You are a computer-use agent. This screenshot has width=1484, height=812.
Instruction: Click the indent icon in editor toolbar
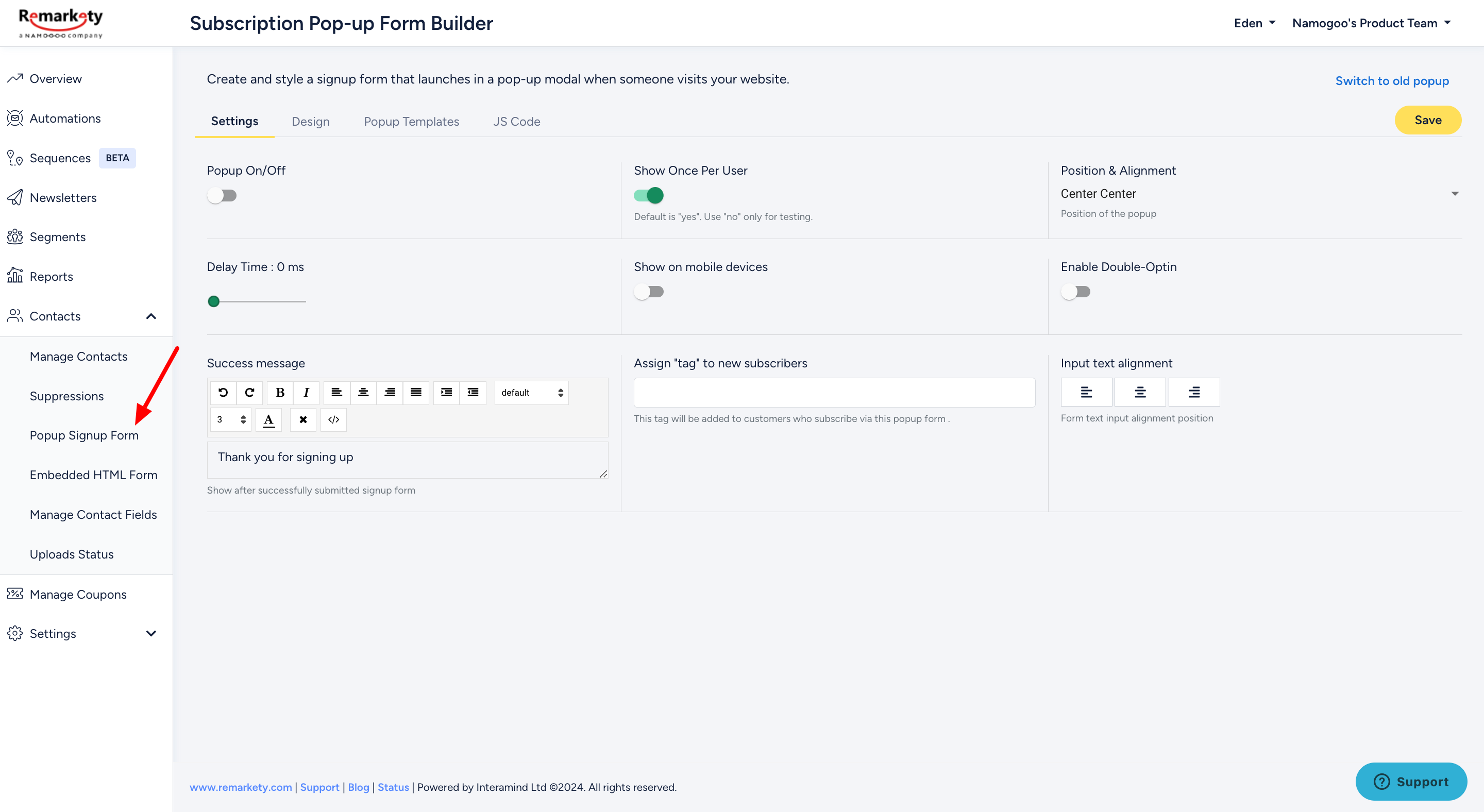pos(446,393)
